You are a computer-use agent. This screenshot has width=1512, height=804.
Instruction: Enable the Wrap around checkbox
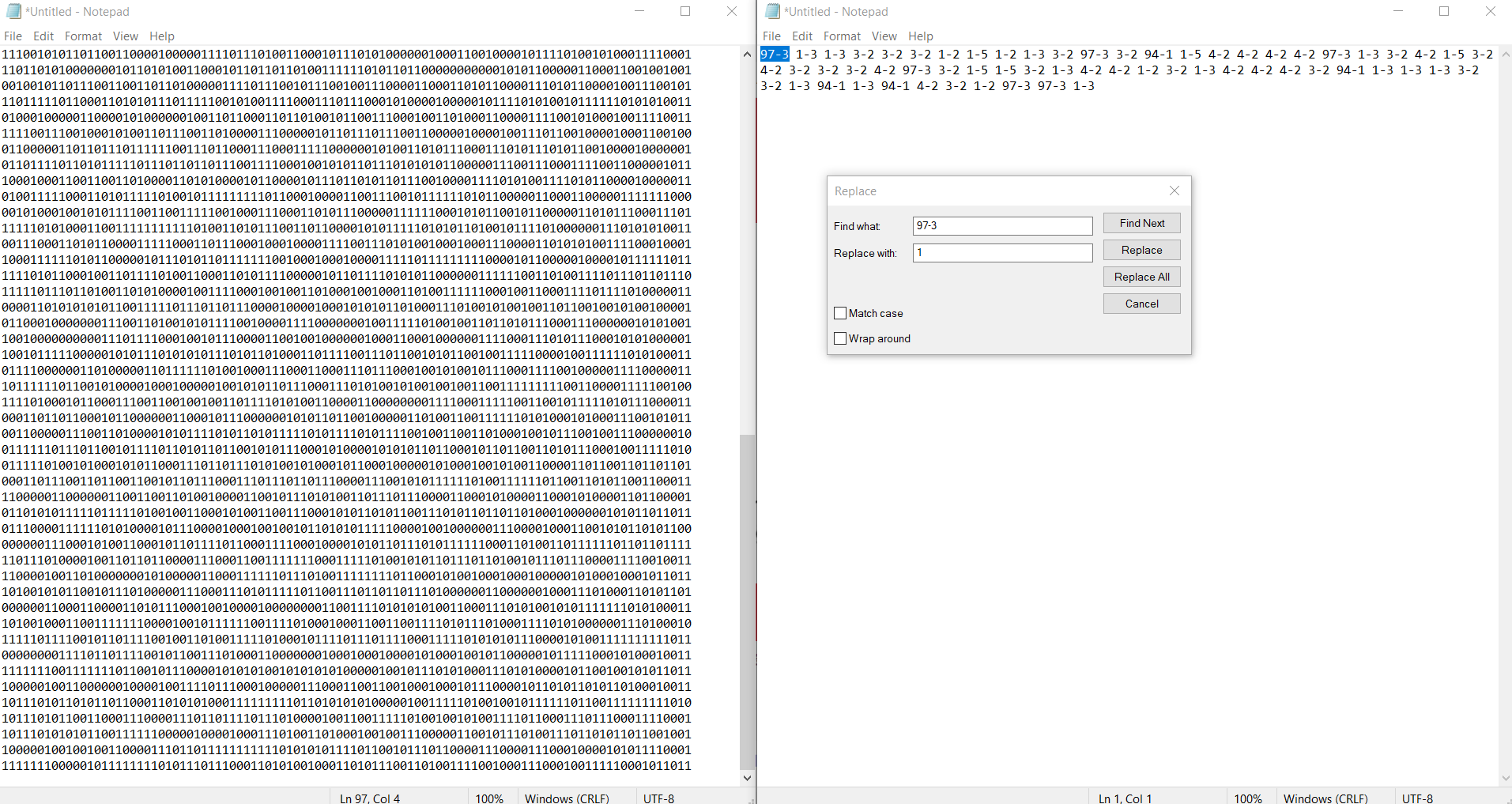tap(840, 338)
